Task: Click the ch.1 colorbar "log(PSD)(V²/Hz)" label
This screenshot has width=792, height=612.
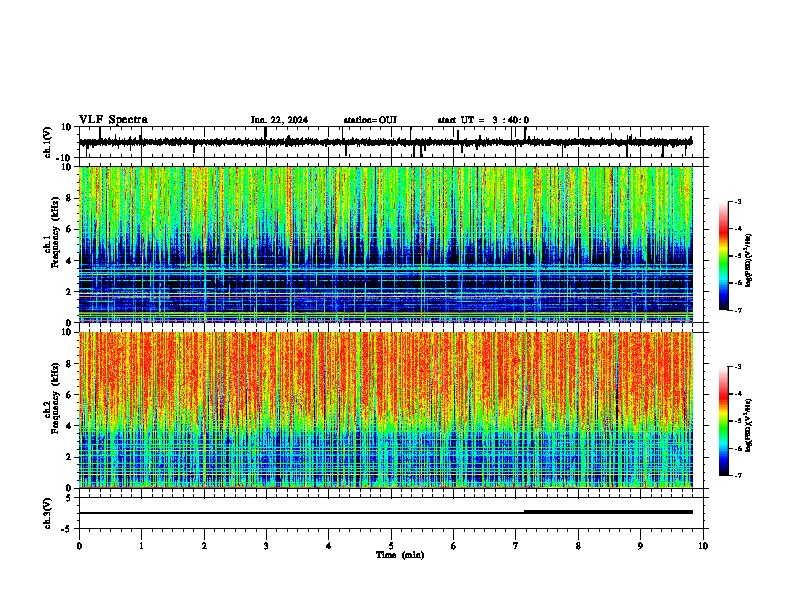Action: 748,260
